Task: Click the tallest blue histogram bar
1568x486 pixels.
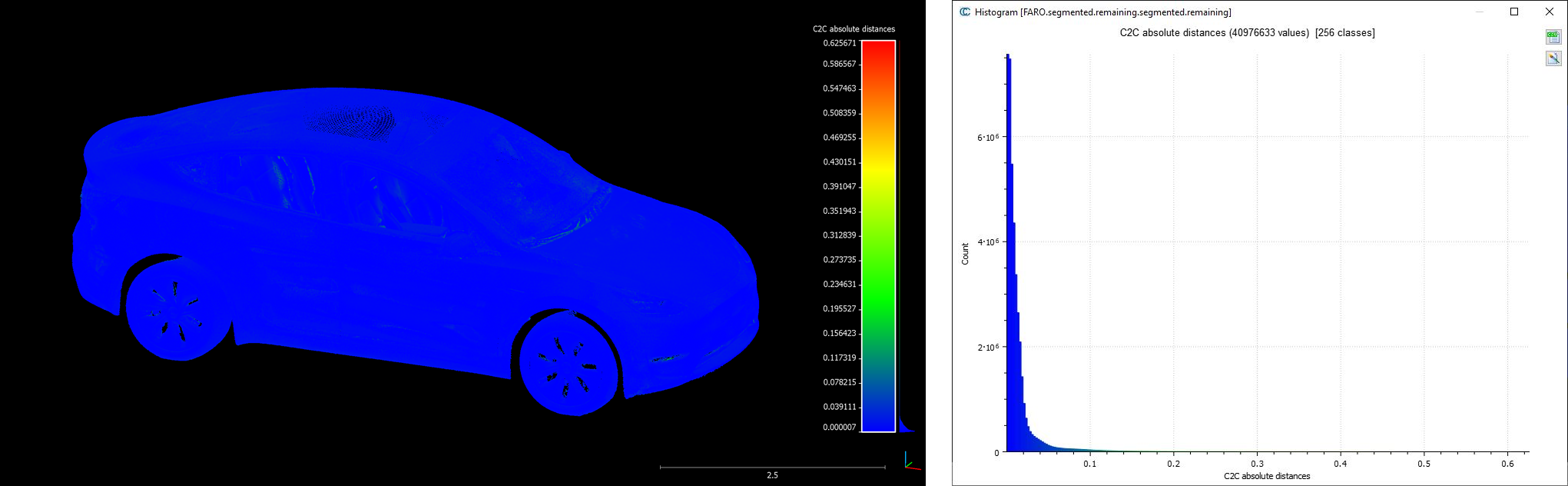Action: click(x=1007, y=254)
